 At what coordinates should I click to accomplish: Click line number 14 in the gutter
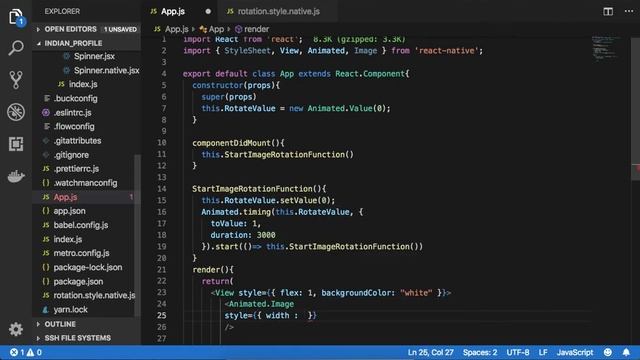(x=162, y=189)
